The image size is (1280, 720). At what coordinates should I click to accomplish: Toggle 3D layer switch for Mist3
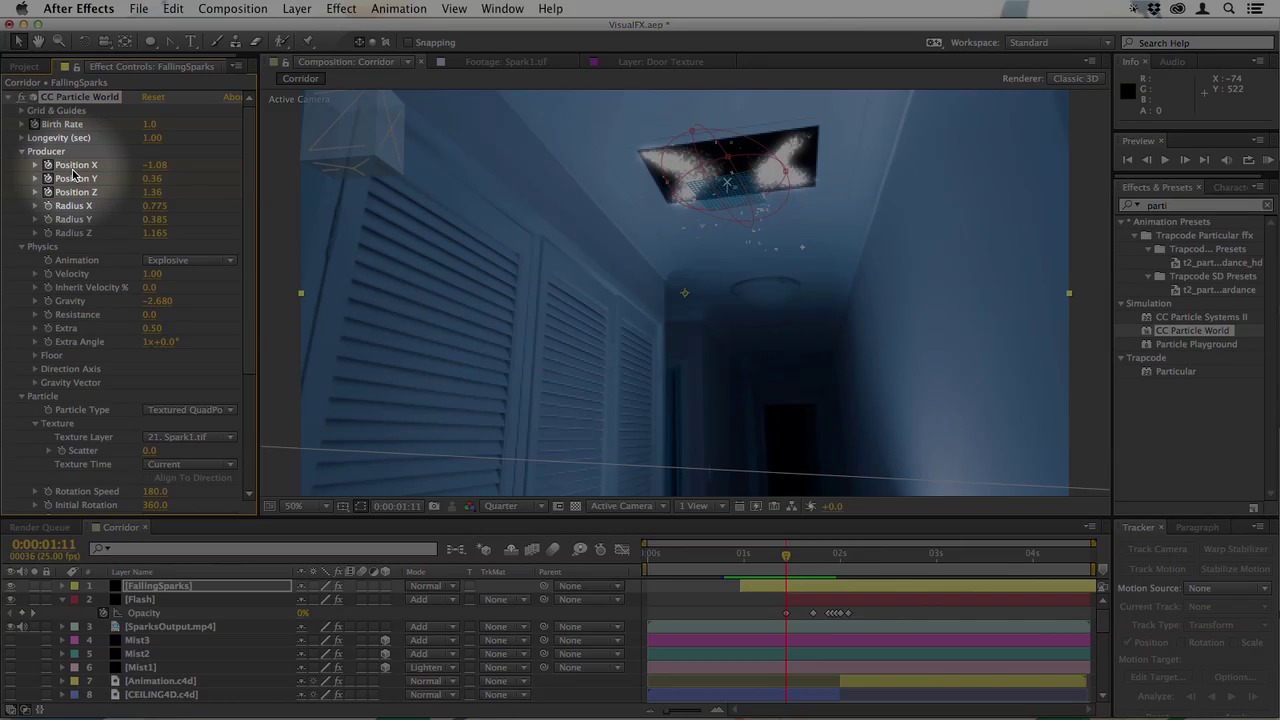[385, 640]
